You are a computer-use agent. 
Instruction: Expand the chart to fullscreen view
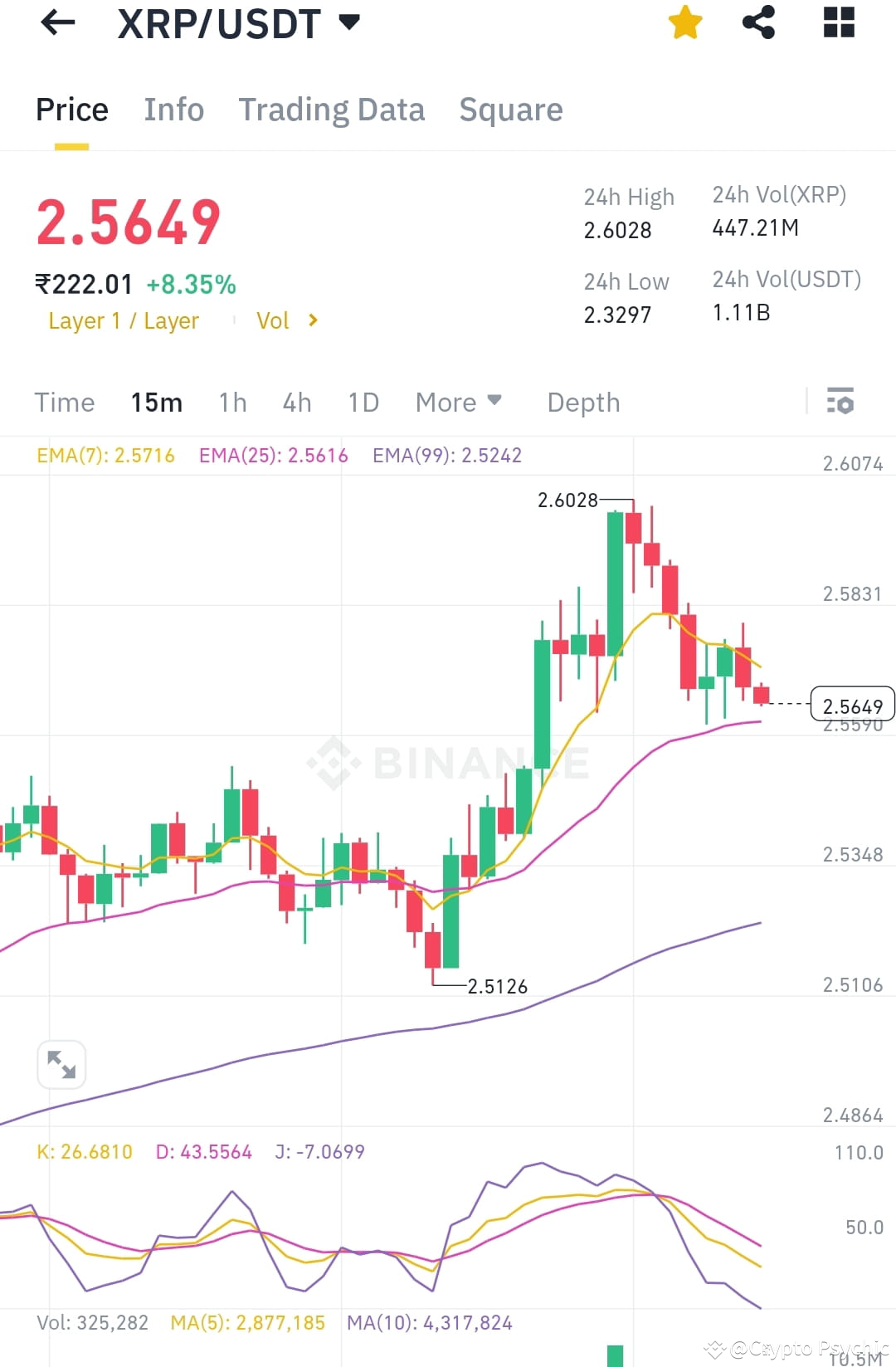(61, 1064)
